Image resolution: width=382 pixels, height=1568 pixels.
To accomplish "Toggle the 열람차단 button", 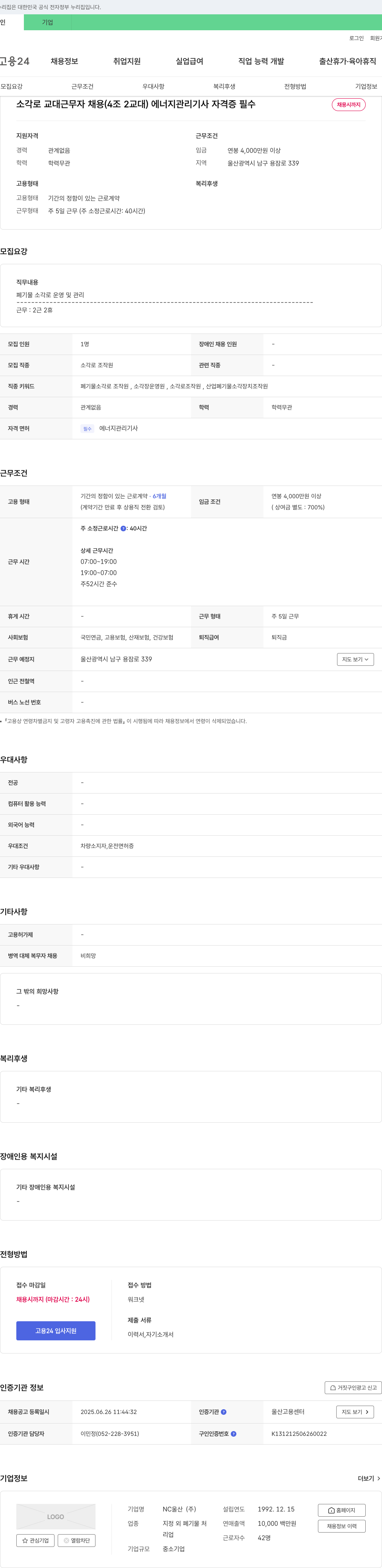I will coord(77,1541).
